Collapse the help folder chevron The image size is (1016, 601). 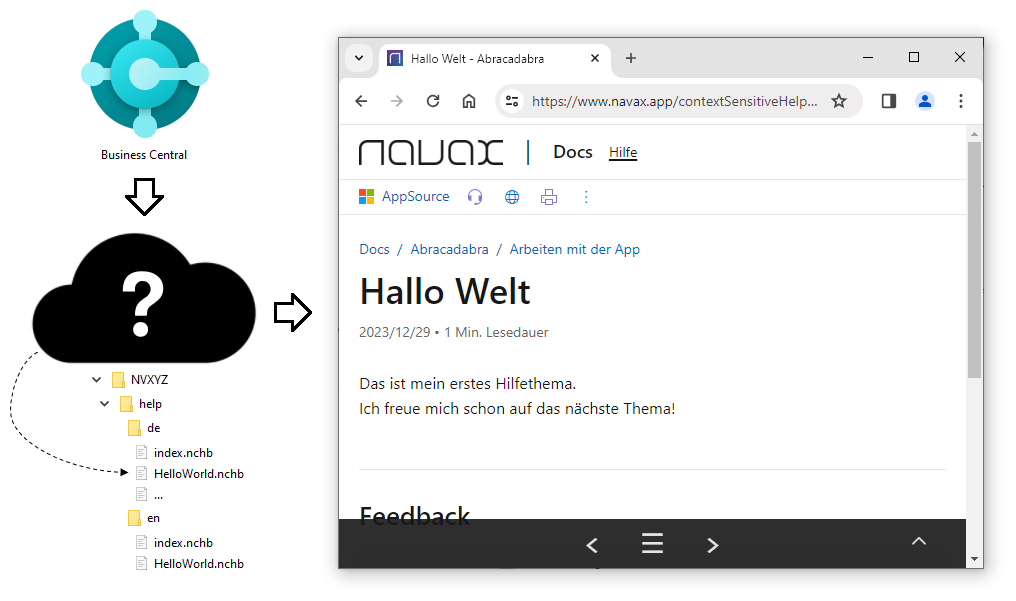pyautogui.click(x=104, y=403)
